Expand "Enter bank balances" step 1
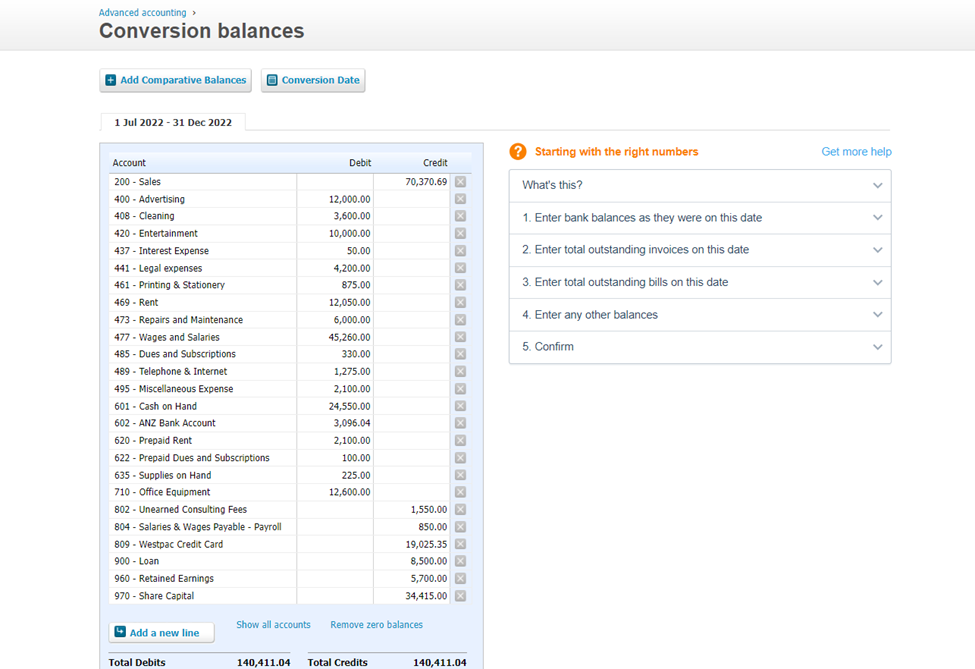The height and width of the screenshot is (669, 975). coord(699,218)
